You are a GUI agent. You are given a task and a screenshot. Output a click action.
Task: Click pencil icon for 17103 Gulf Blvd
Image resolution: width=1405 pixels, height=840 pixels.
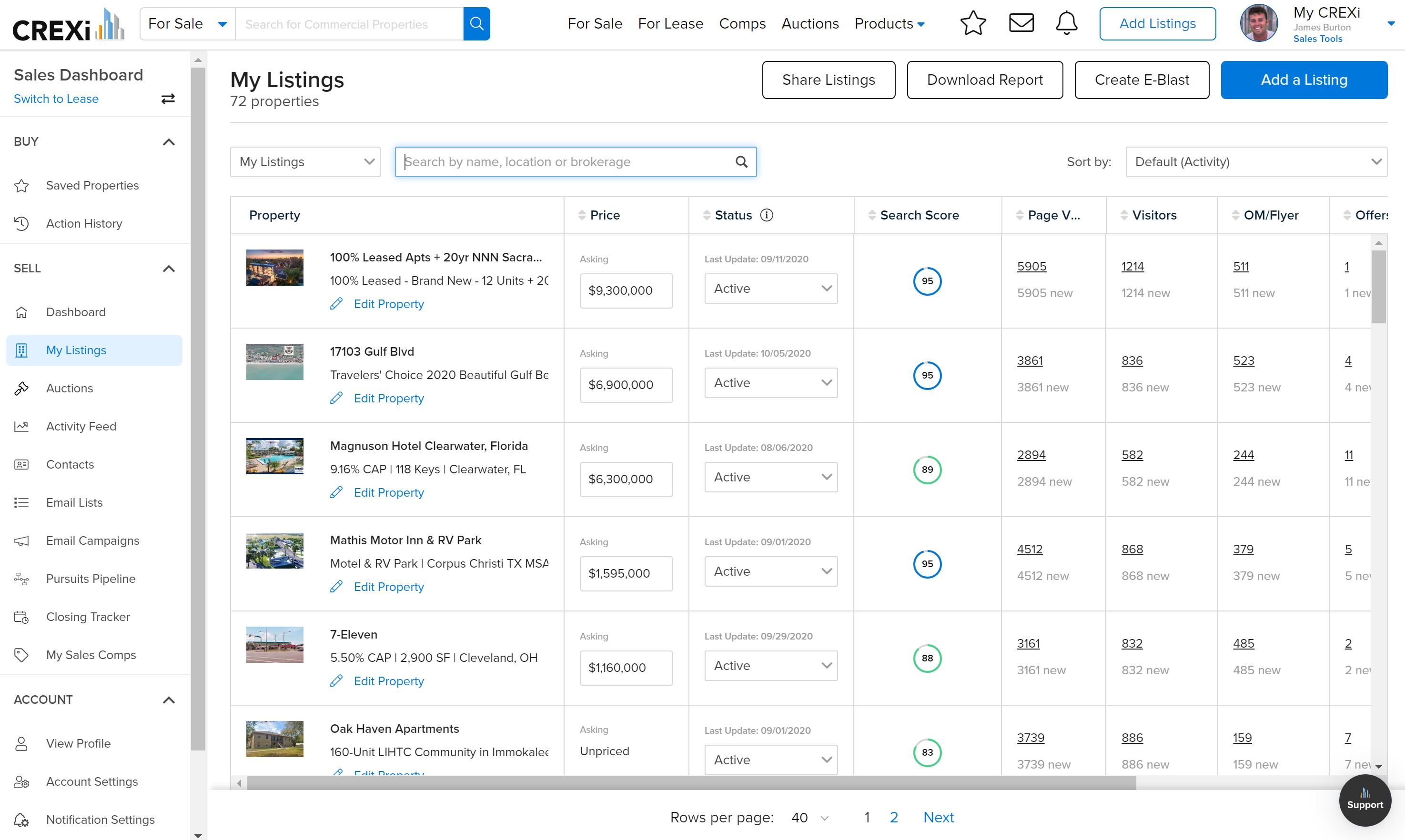pyautogui.click(x=336, y=399)
